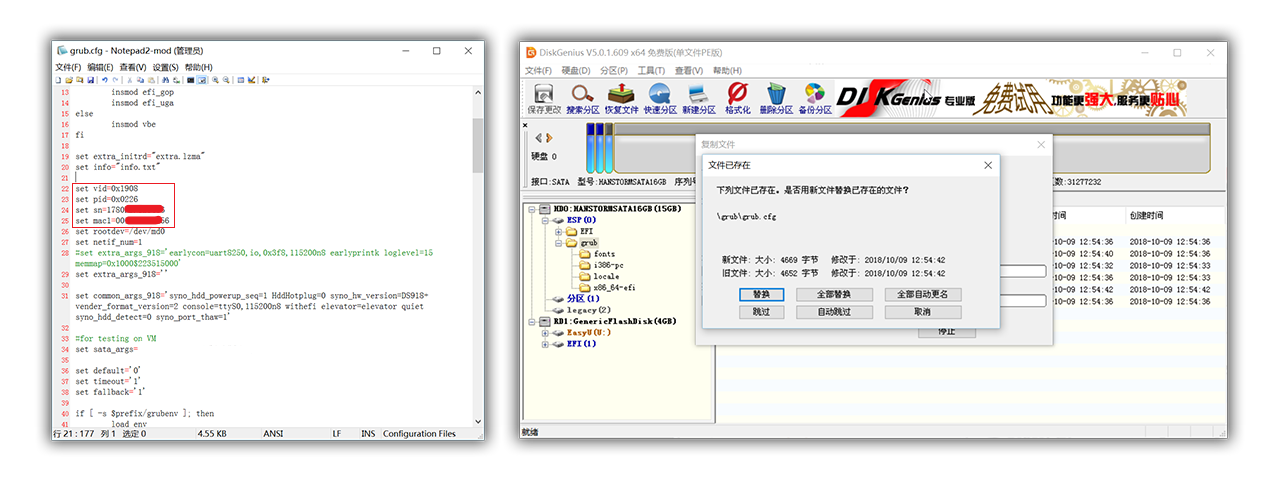This screenshot has height=480, width=1280.
Task: Click the line 'set vid=0x1908' in editor
Action: click(x=106, y=188)
